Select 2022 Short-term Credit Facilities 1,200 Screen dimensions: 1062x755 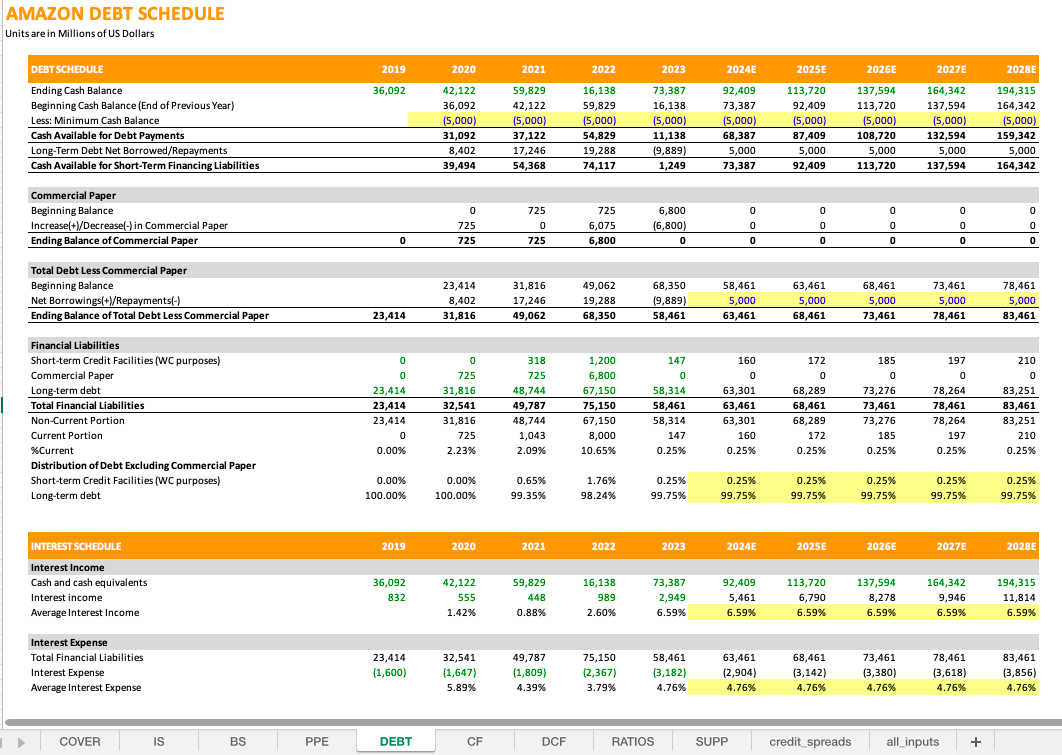pos(601,360)
